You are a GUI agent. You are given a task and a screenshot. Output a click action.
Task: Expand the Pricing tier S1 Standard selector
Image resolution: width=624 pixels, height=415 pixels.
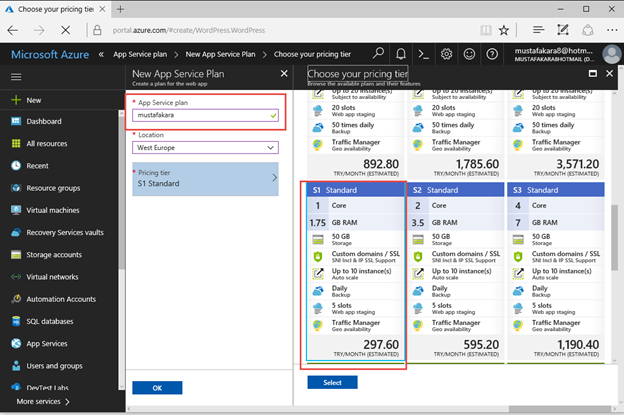pyautogui.click(x=205, y=179)
